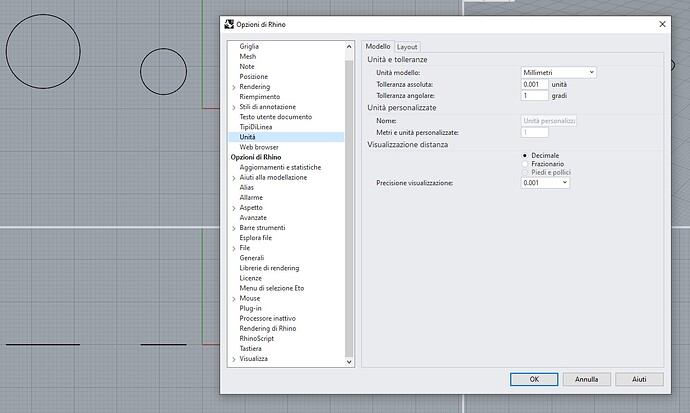
Task: Click the Rhino icon in dialog title bar
Action: click(229, 24)
